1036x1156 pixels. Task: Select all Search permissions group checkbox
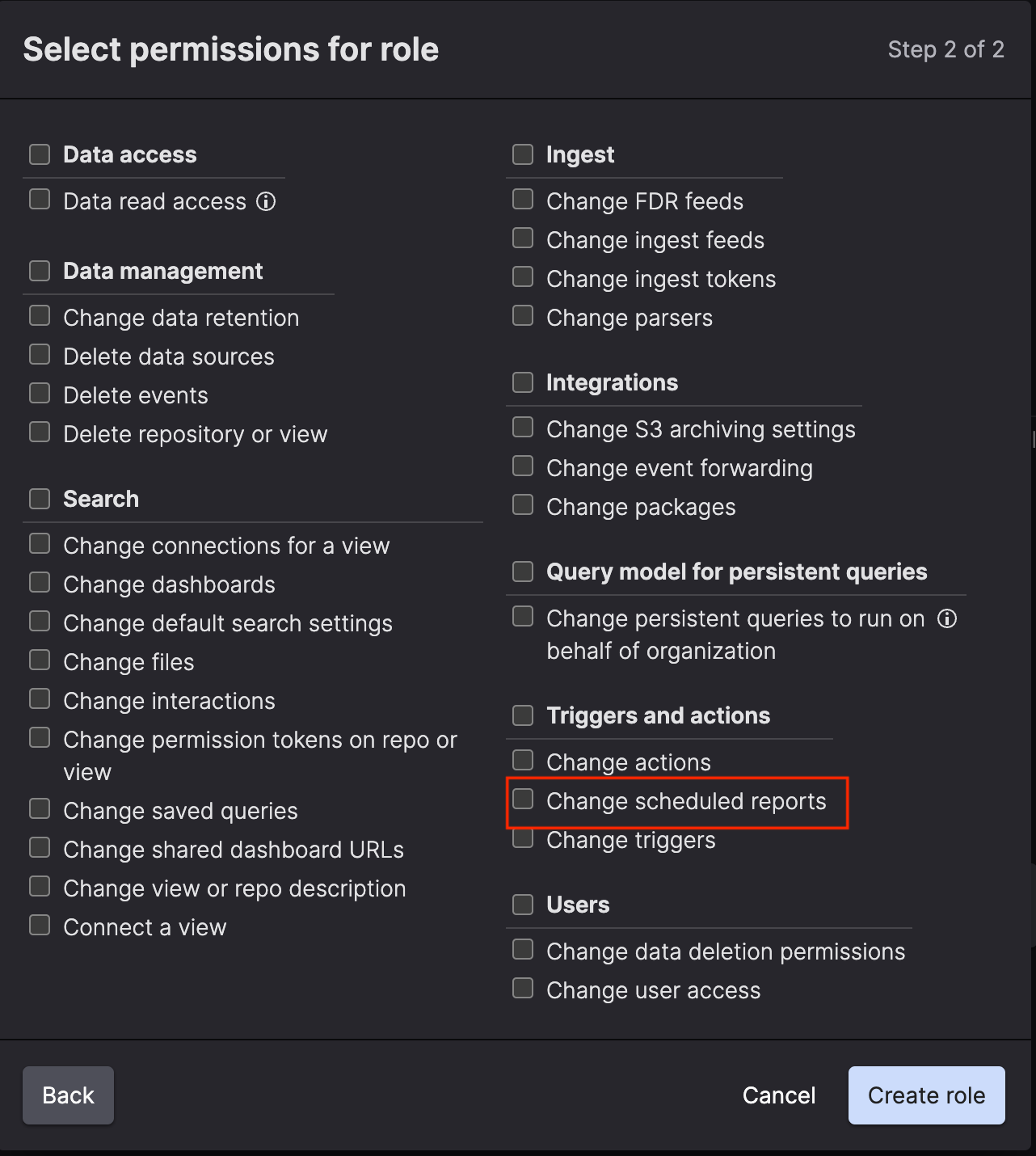click(x=40, y=499)
